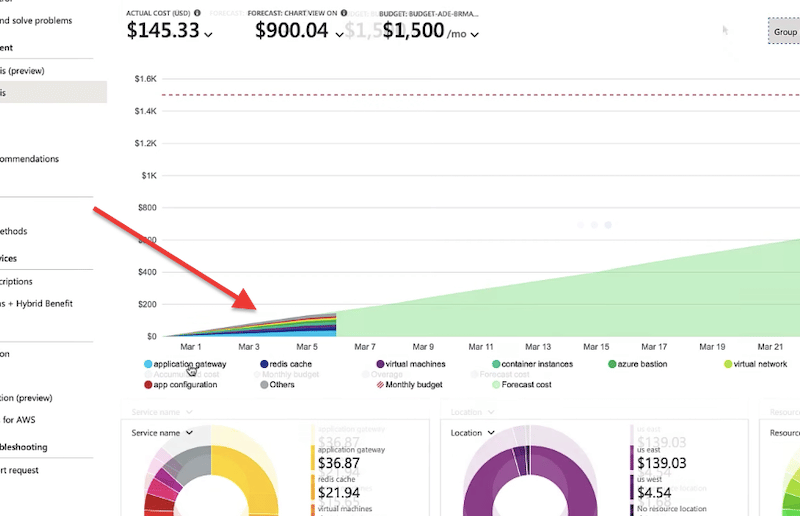Open the 'tion (preview)' sidebar item
800x516 pixels.
tap(27, 398)
